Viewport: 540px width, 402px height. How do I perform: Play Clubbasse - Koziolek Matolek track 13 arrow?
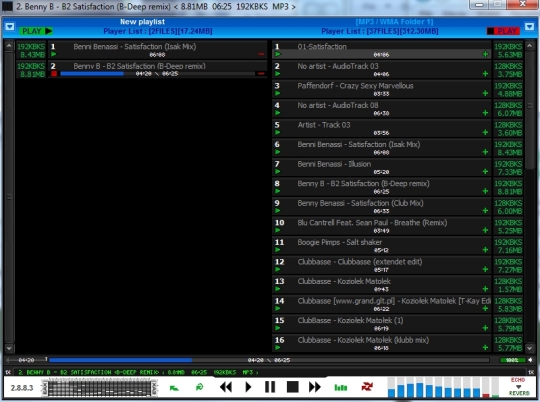[278, 289]
